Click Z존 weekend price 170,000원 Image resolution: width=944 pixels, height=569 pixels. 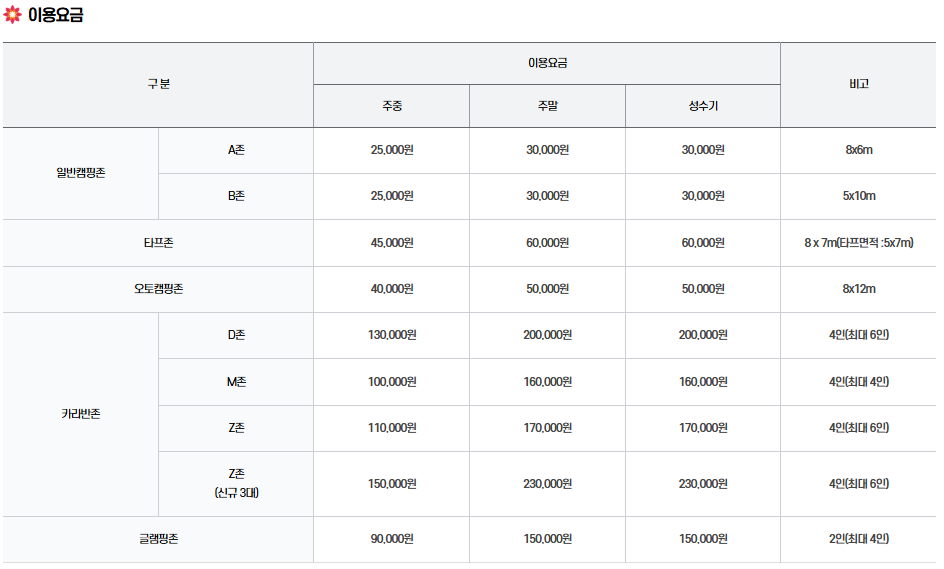[x=548, y=428]
